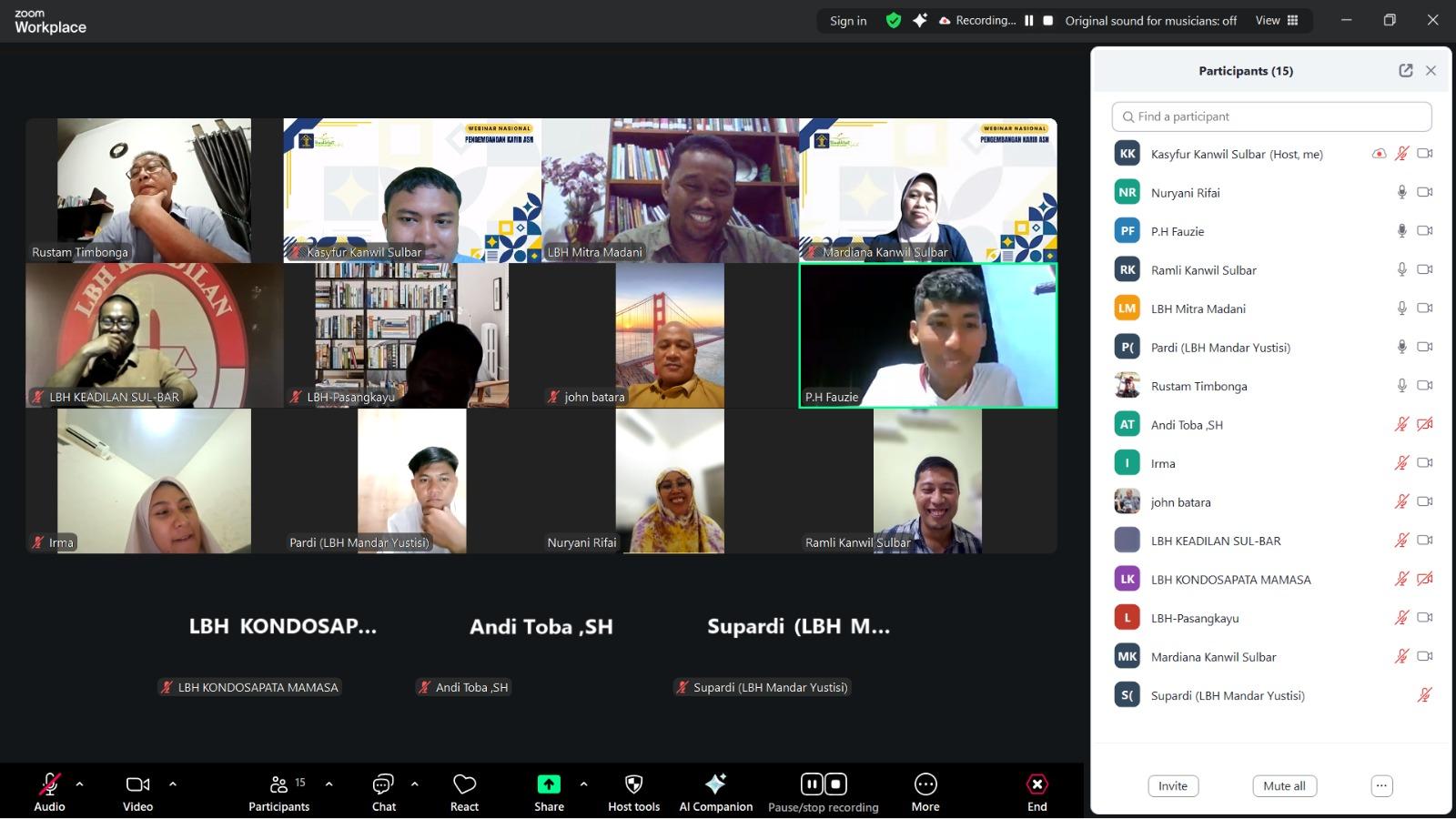Open the Chat panel icon
This screenshot has height=819, width=1456.
coord(383,784)
